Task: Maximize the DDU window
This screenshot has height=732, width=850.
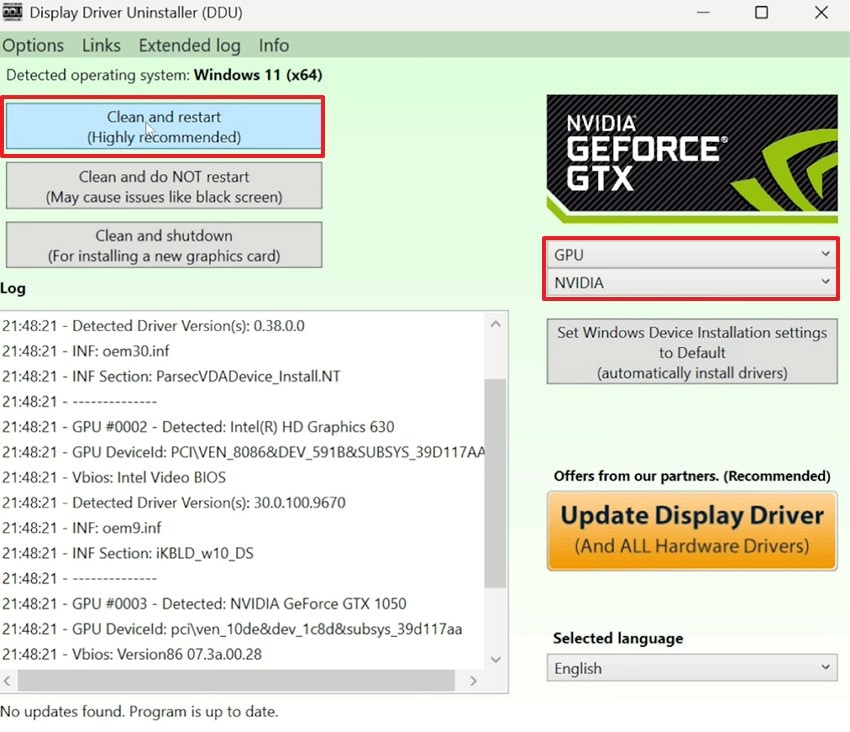Action: point(761,12)
